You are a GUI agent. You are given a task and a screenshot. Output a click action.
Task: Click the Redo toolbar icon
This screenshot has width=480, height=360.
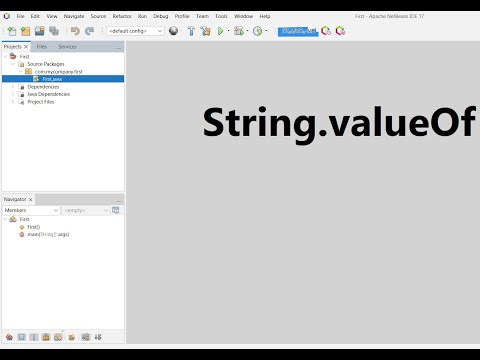tap(89, 31)
